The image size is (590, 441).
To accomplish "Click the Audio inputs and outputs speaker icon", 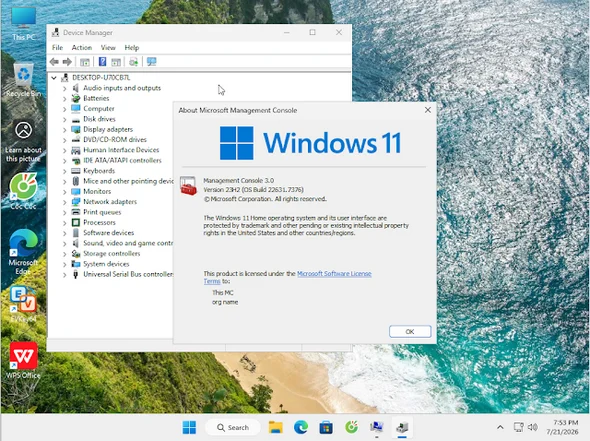I will click(76, 88).
